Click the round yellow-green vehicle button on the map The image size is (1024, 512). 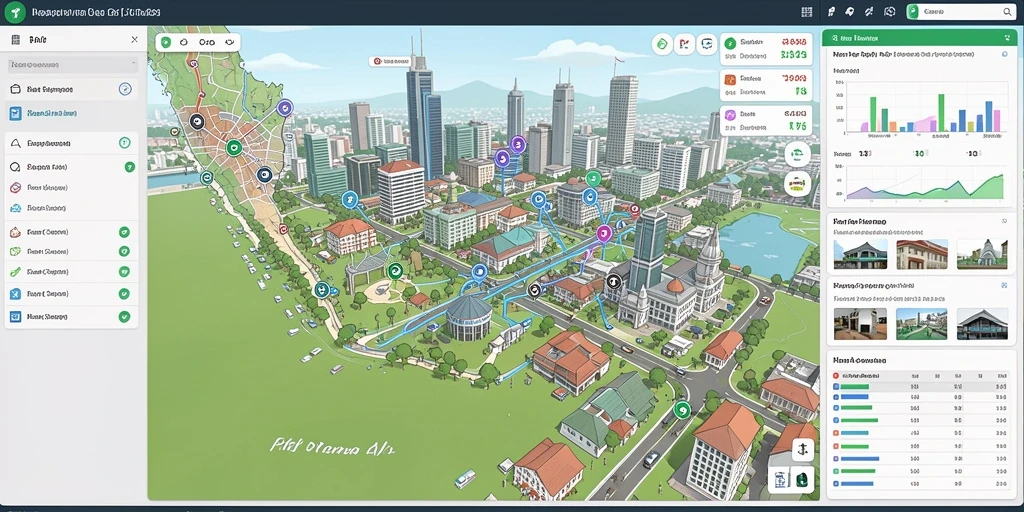(x=797, y=184)
